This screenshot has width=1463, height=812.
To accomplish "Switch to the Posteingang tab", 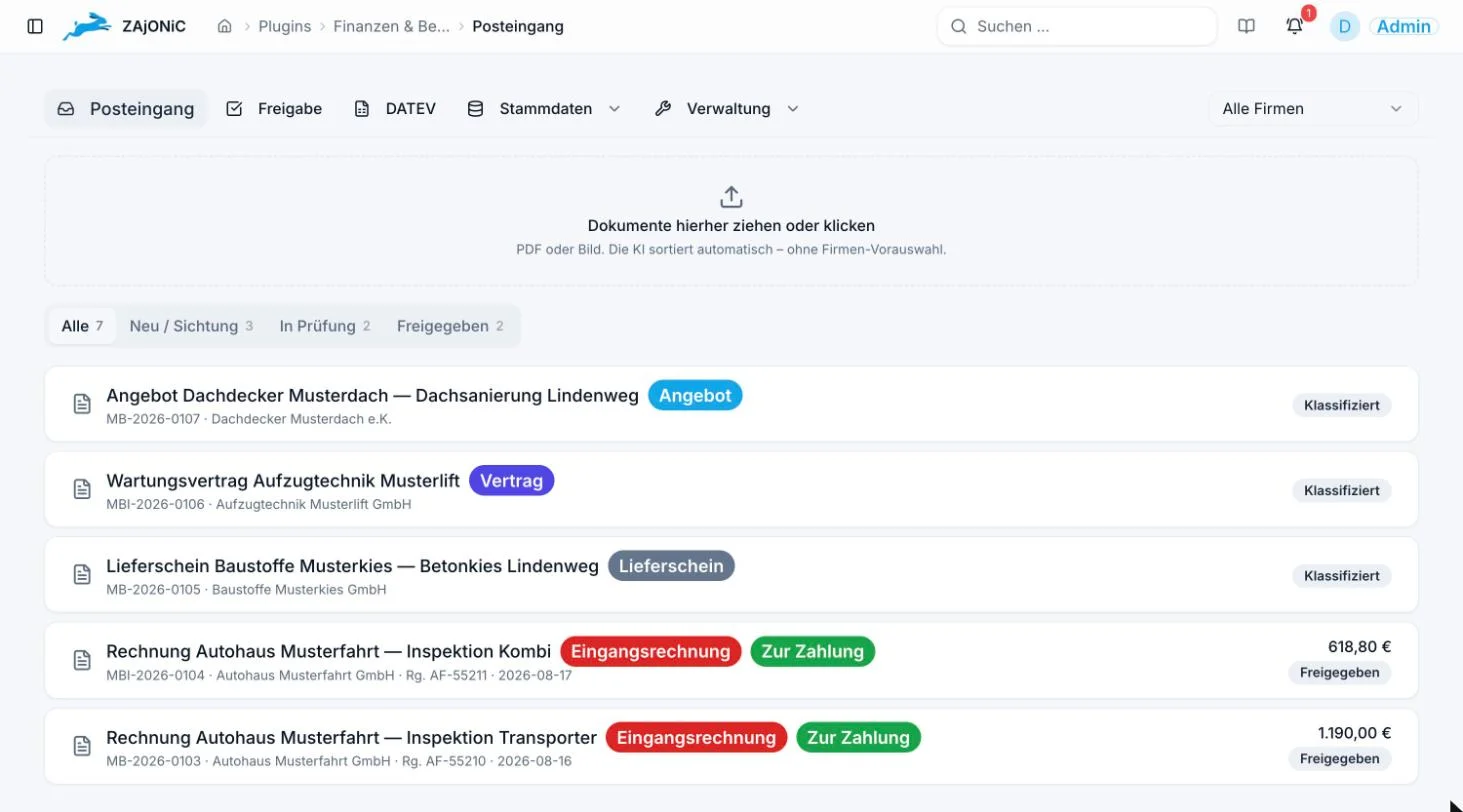I will (126, 109).
